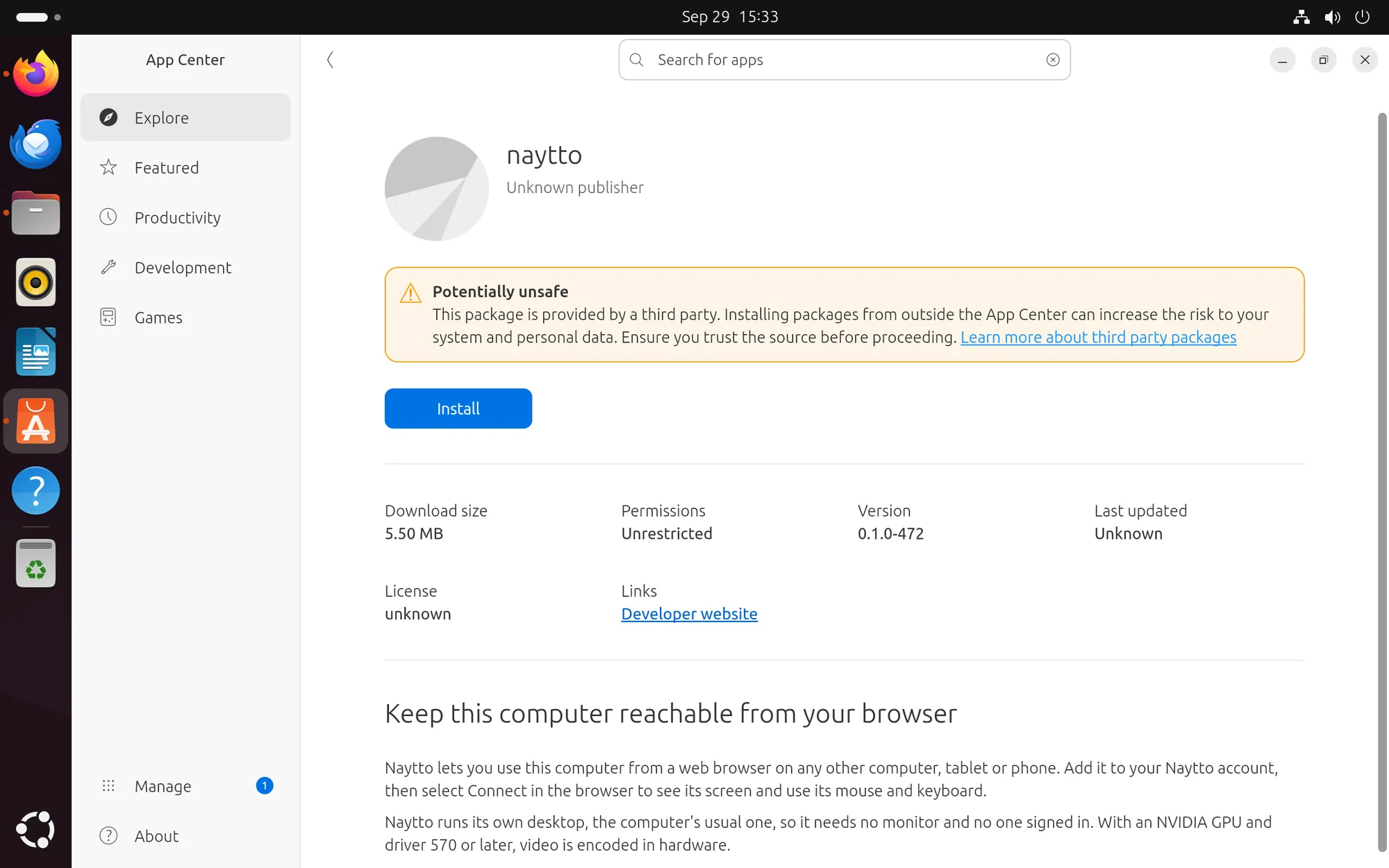Click the App Center sidebar title
This screenshot has height=868, width=1389.
click(x=185, y=60)
